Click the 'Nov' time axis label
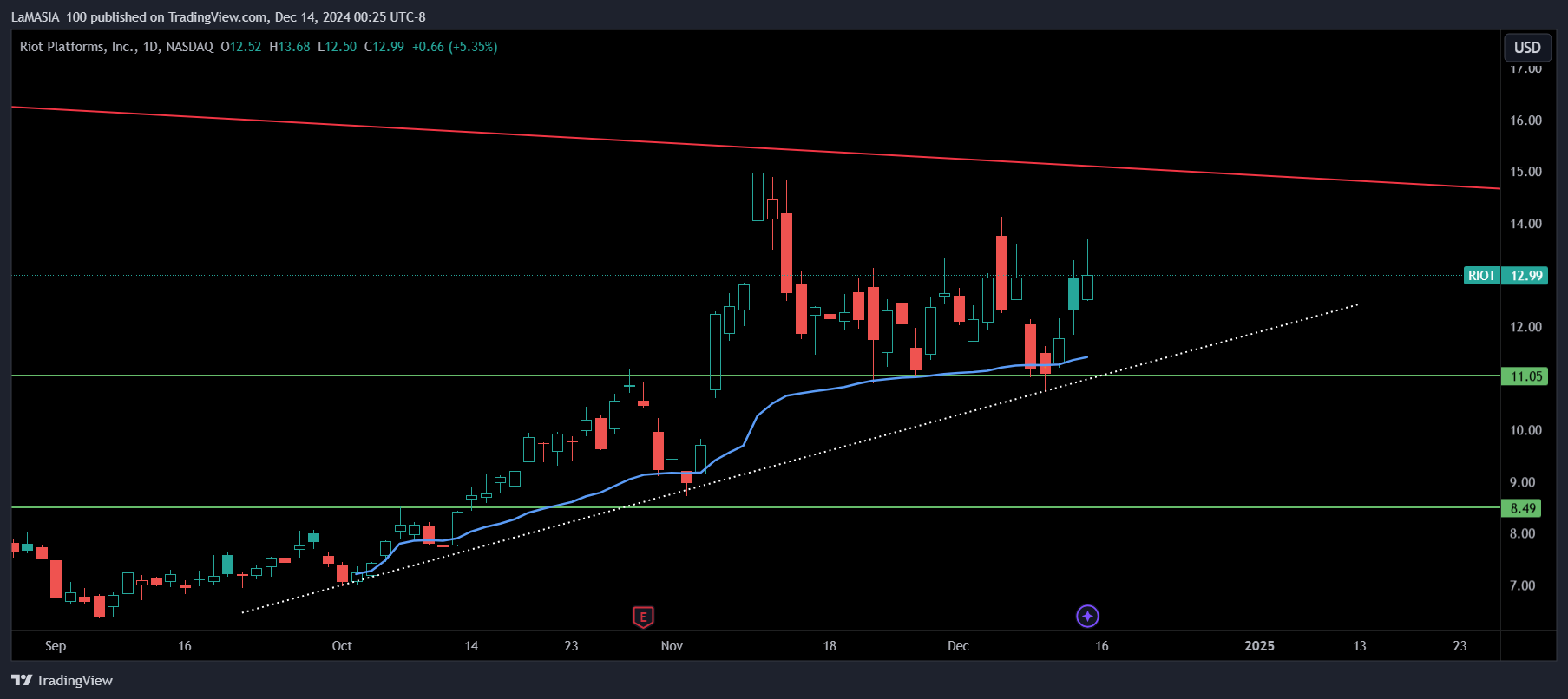This screenshot has width=1568, height=699. coord(672,646)
